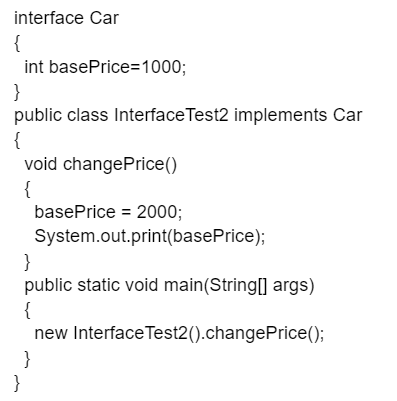Click the closing brace of interface Car
This screenshot has height=401, width=397.
[x=17, y=92]
